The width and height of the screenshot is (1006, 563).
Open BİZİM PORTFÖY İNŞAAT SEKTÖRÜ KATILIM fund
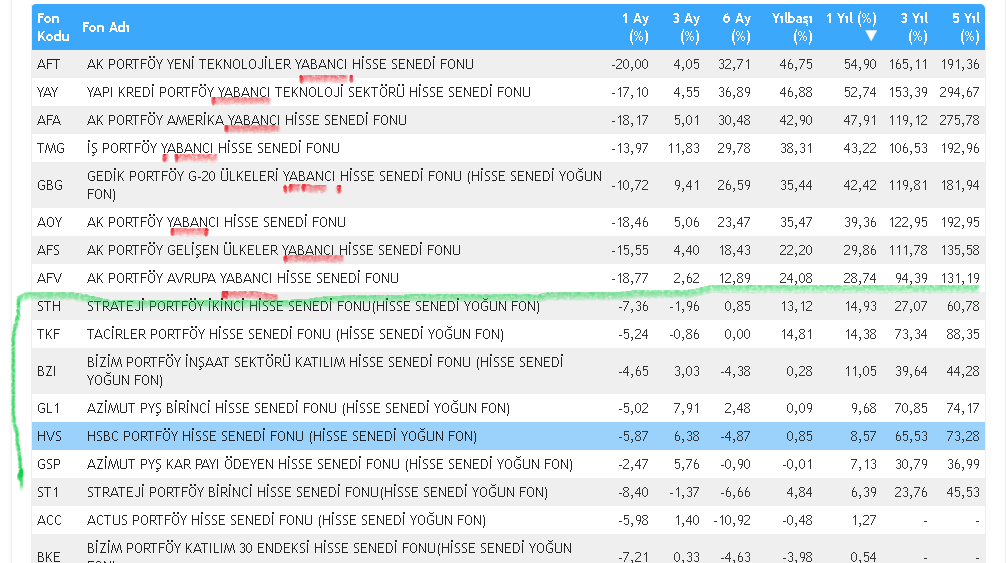pos(325,372)
